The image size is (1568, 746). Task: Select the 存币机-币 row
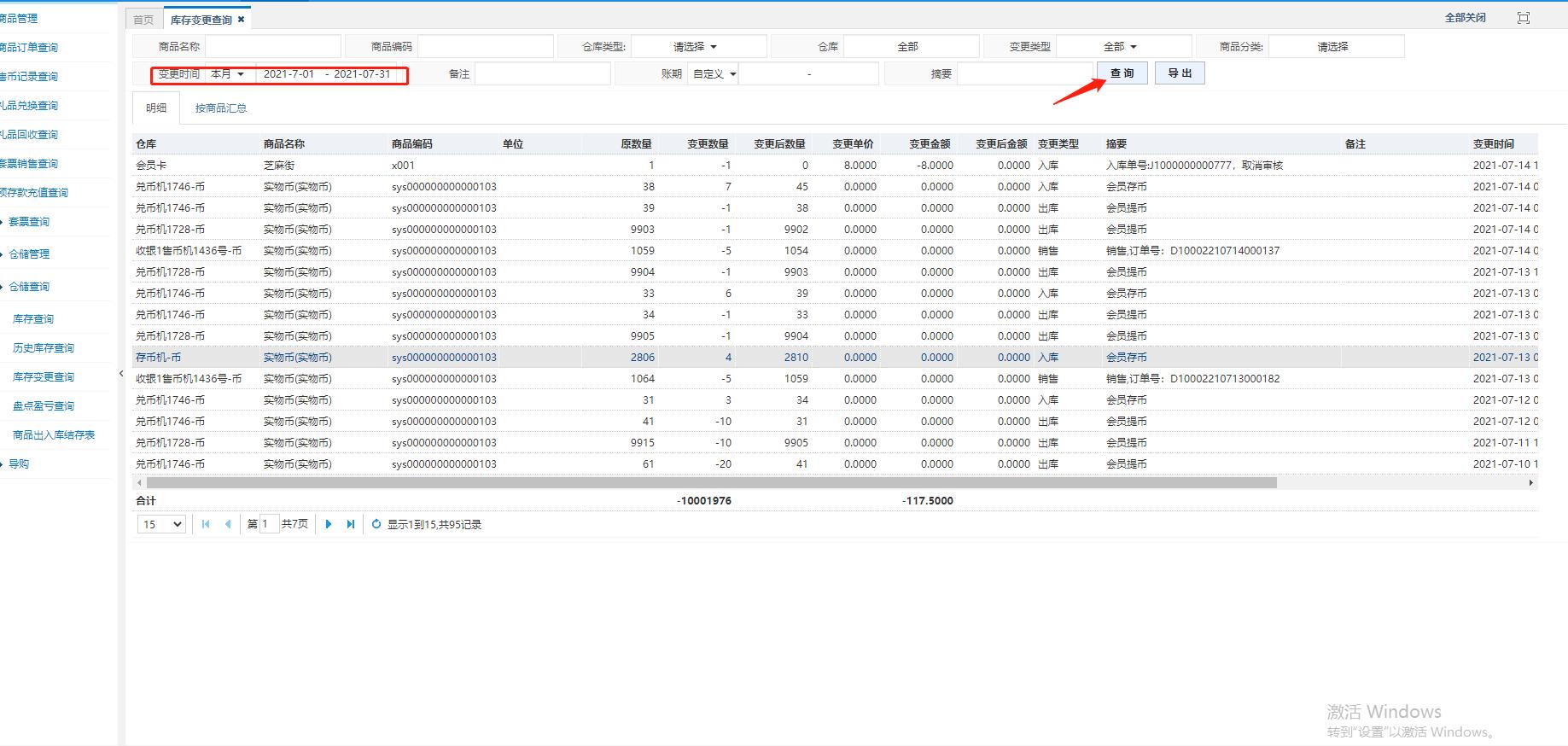click(x=836, y=358)
